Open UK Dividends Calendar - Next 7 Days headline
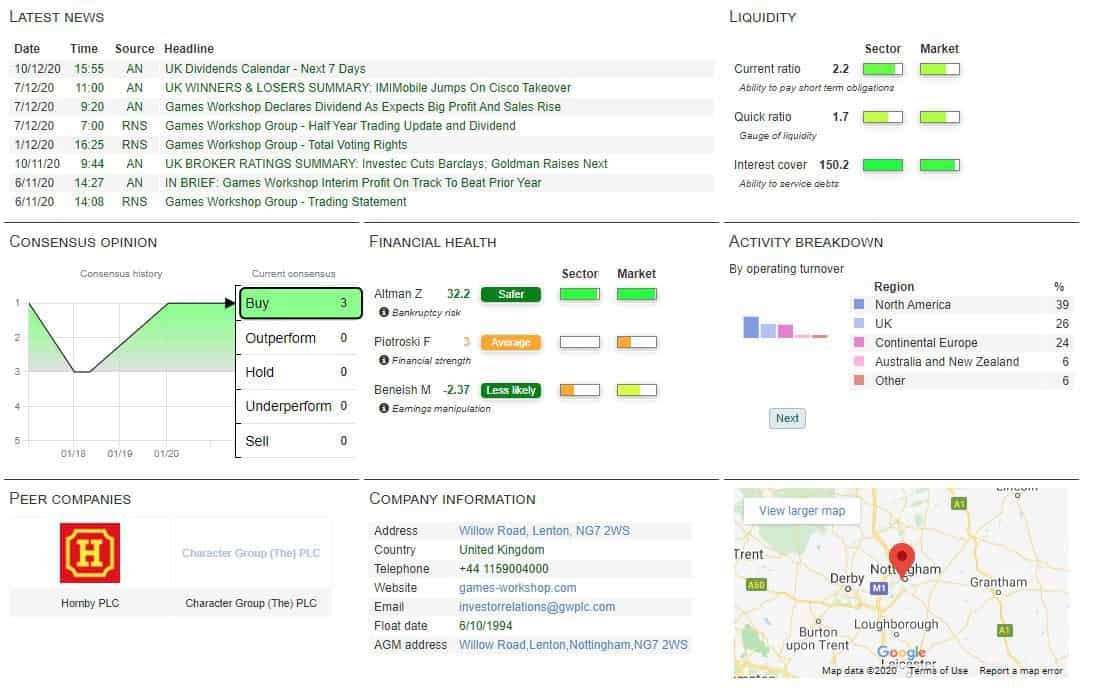This screenshot has height=697, width=1096. (266, 69)
